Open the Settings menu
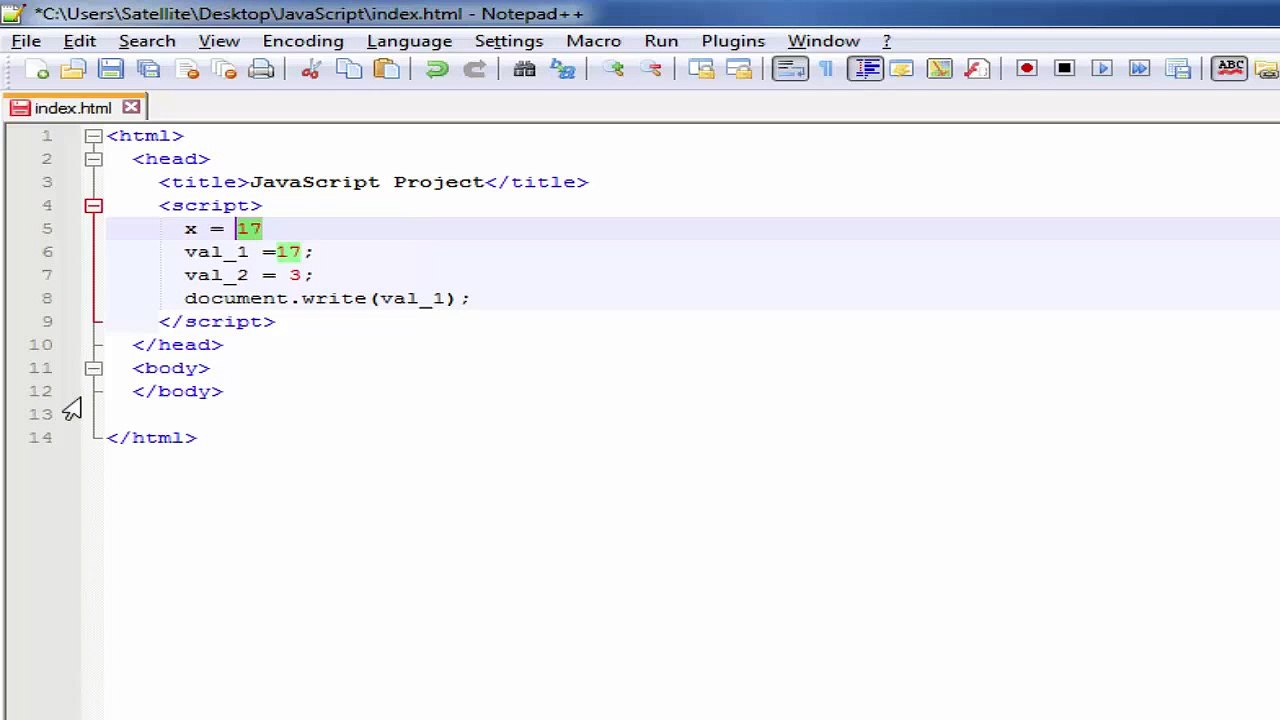 point(509,41)
